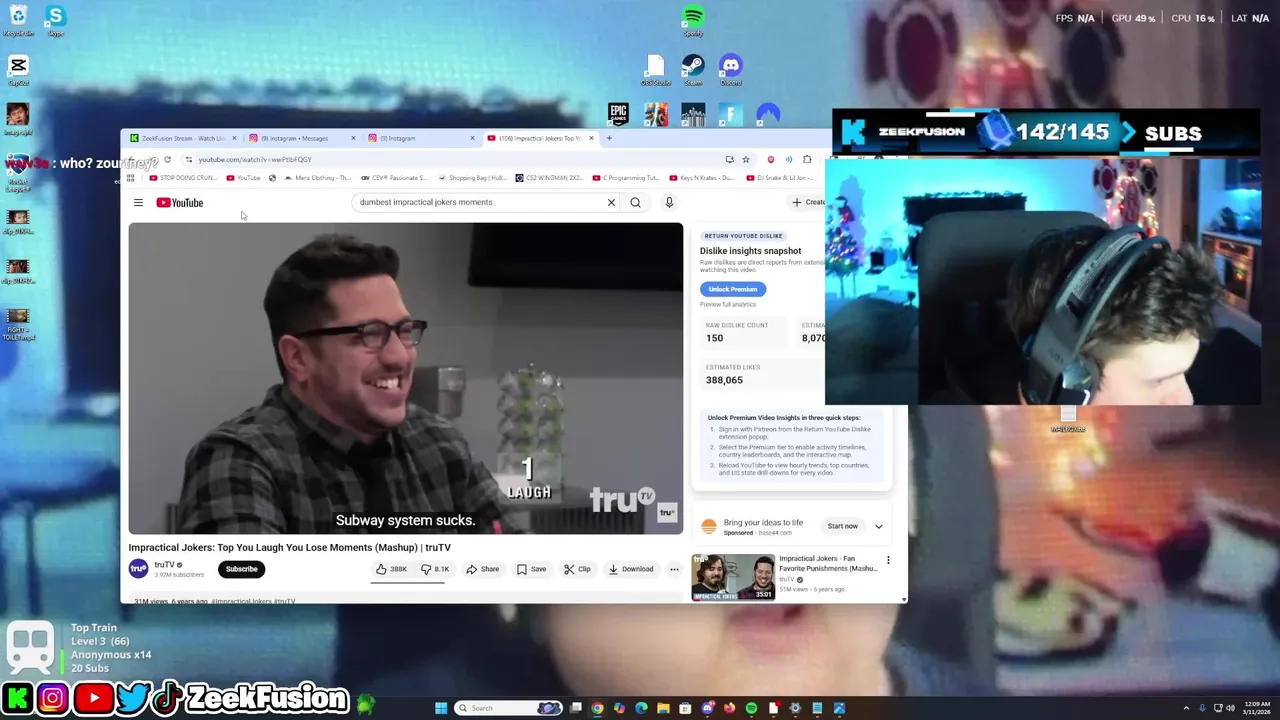Image resolution: width=1280 pixels, height=720 pixels.
Task: Bookmark this page with the star icon
Action: click(x=745, y=159)
